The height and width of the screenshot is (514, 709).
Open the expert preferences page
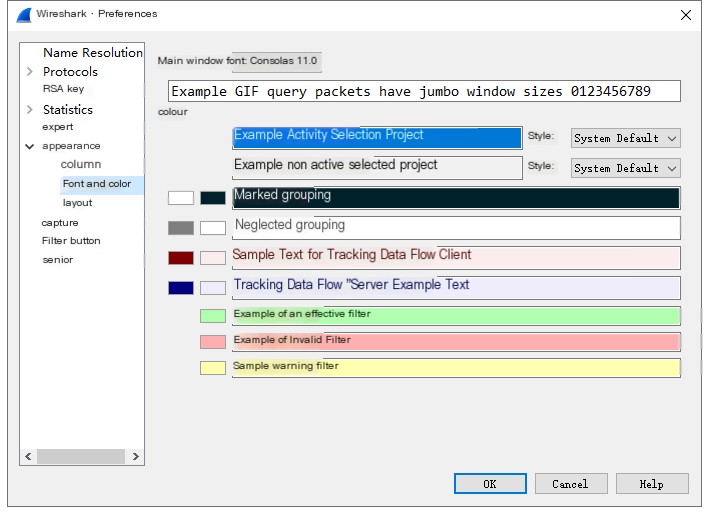tap(57, 127)
